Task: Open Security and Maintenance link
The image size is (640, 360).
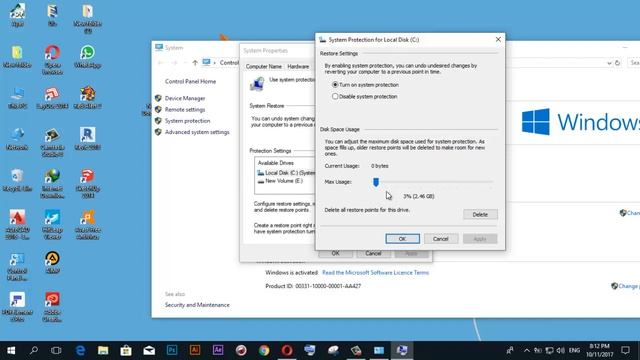Action: tap(197, 305)
